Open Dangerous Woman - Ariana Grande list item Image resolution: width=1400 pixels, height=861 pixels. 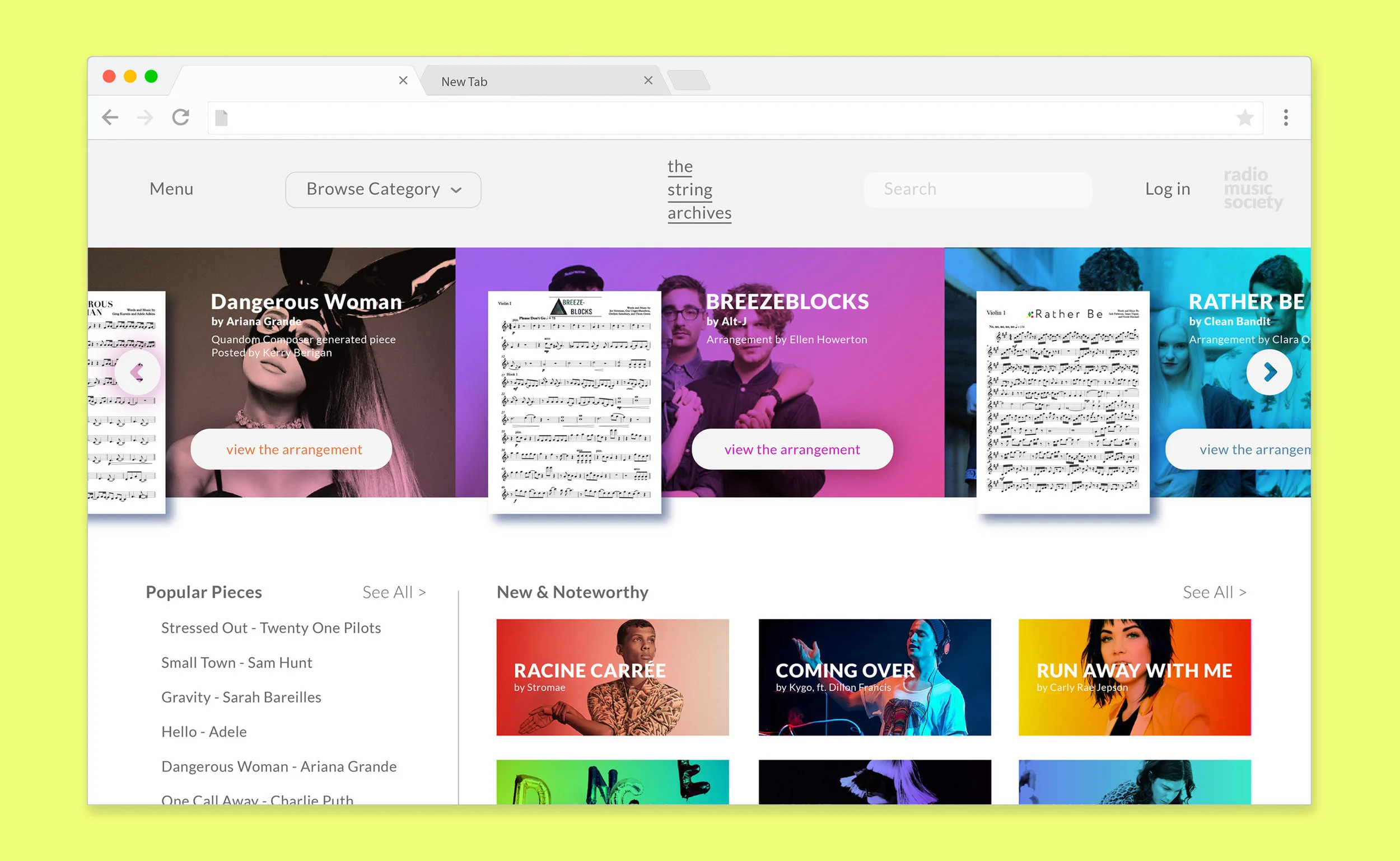pyautogui.click(x=278, y=766)
